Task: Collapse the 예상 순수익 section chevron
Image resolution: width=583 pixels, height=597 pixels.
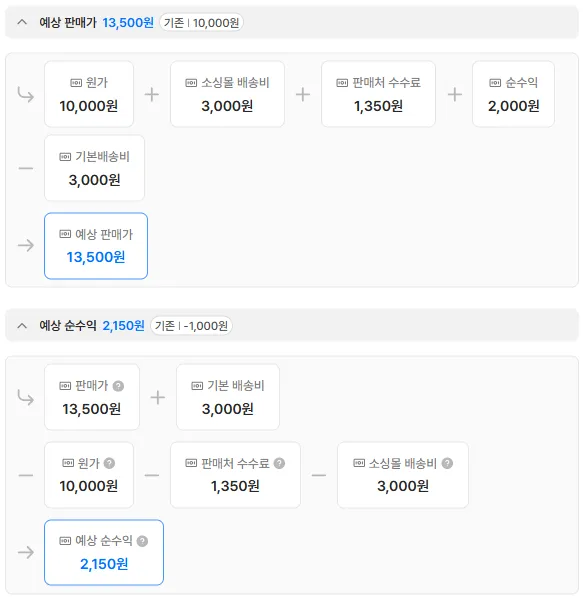Action: (22, 326)
